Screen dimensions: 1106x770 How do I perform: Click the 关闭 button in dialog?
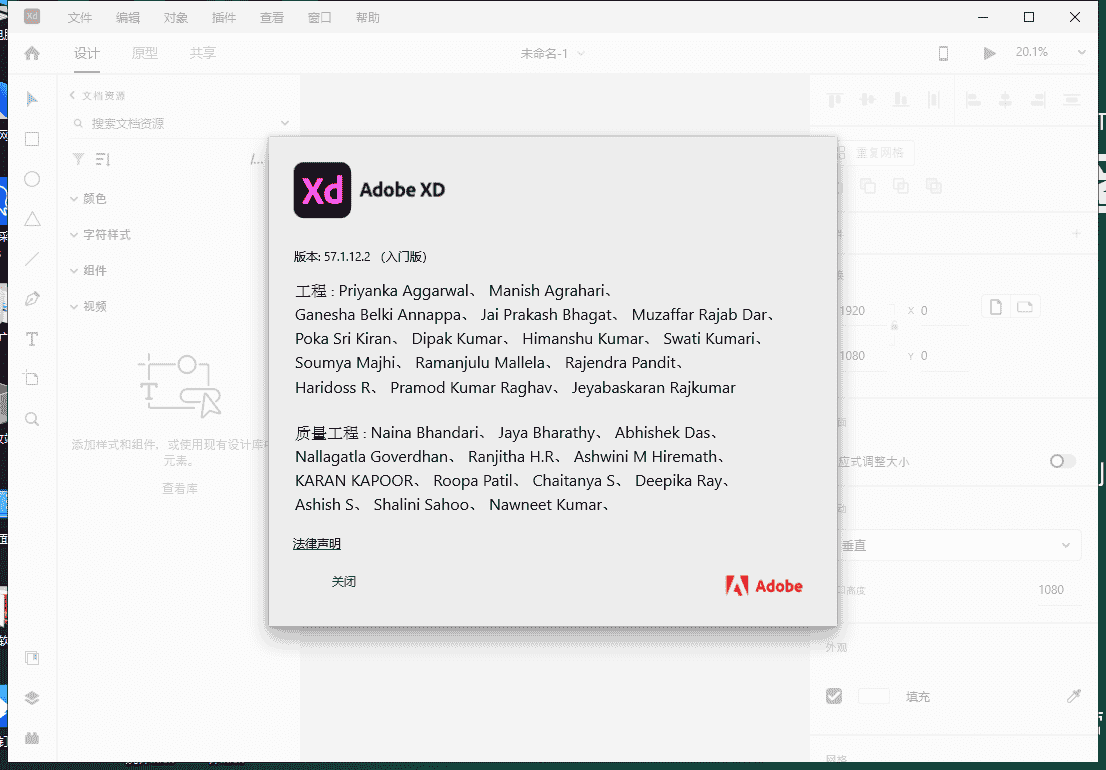[x=344, y=581]
